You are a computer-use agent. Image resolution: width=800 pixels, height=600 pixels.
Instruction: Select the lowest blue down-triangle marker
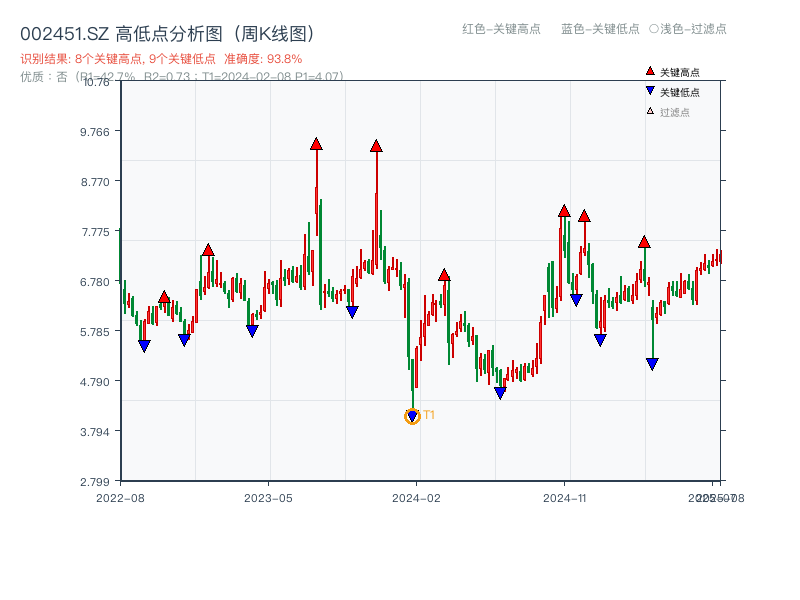[x=412, y=414]
